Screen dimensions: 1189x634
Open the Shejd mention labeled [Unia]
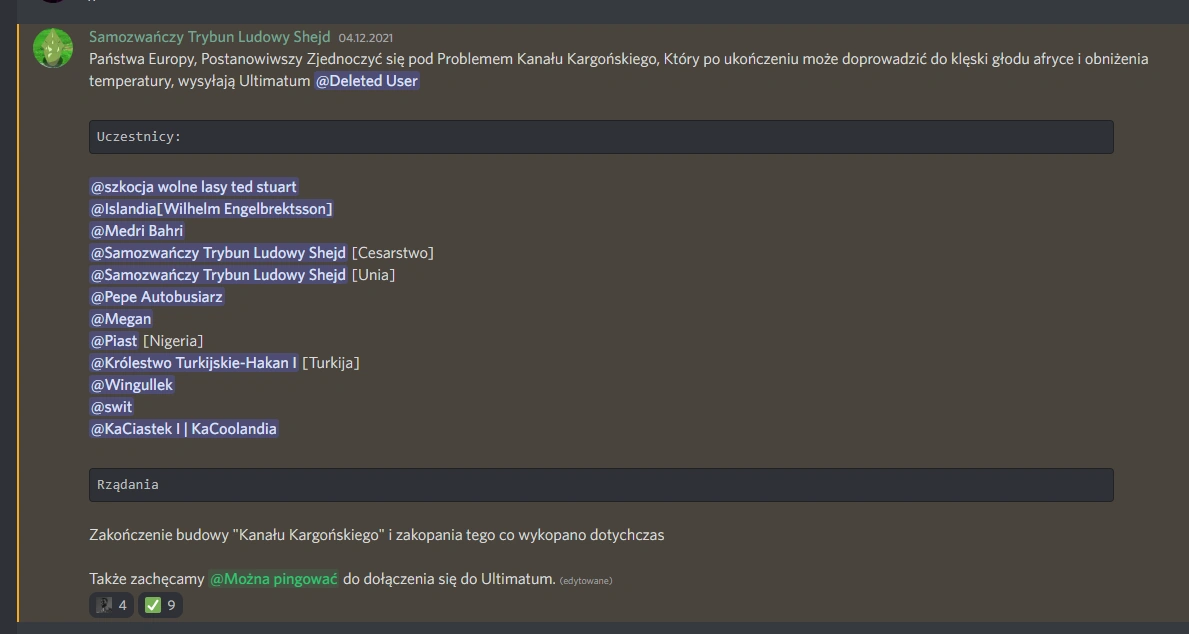pyautogui.click(x=218, y=275)
